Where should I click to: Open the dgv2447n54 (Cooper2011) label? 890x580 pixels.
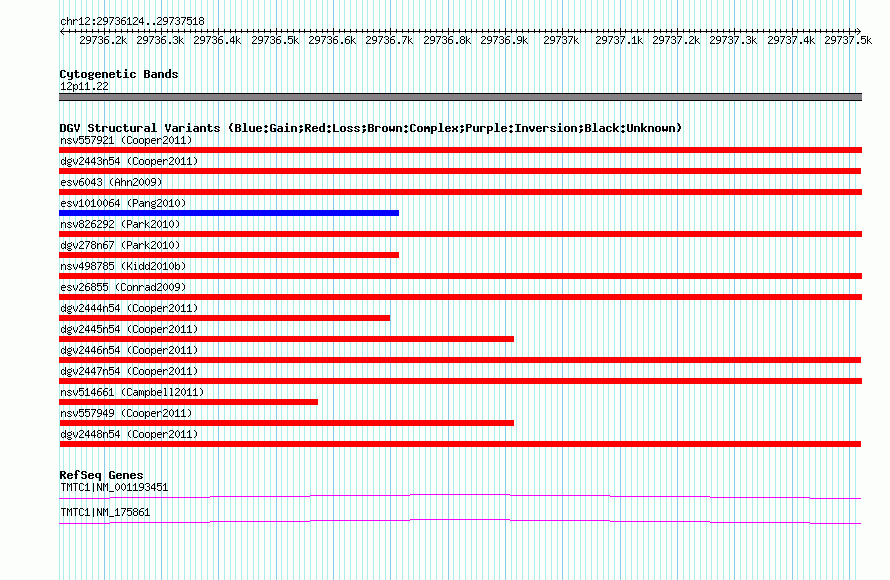tap(129, 371)
